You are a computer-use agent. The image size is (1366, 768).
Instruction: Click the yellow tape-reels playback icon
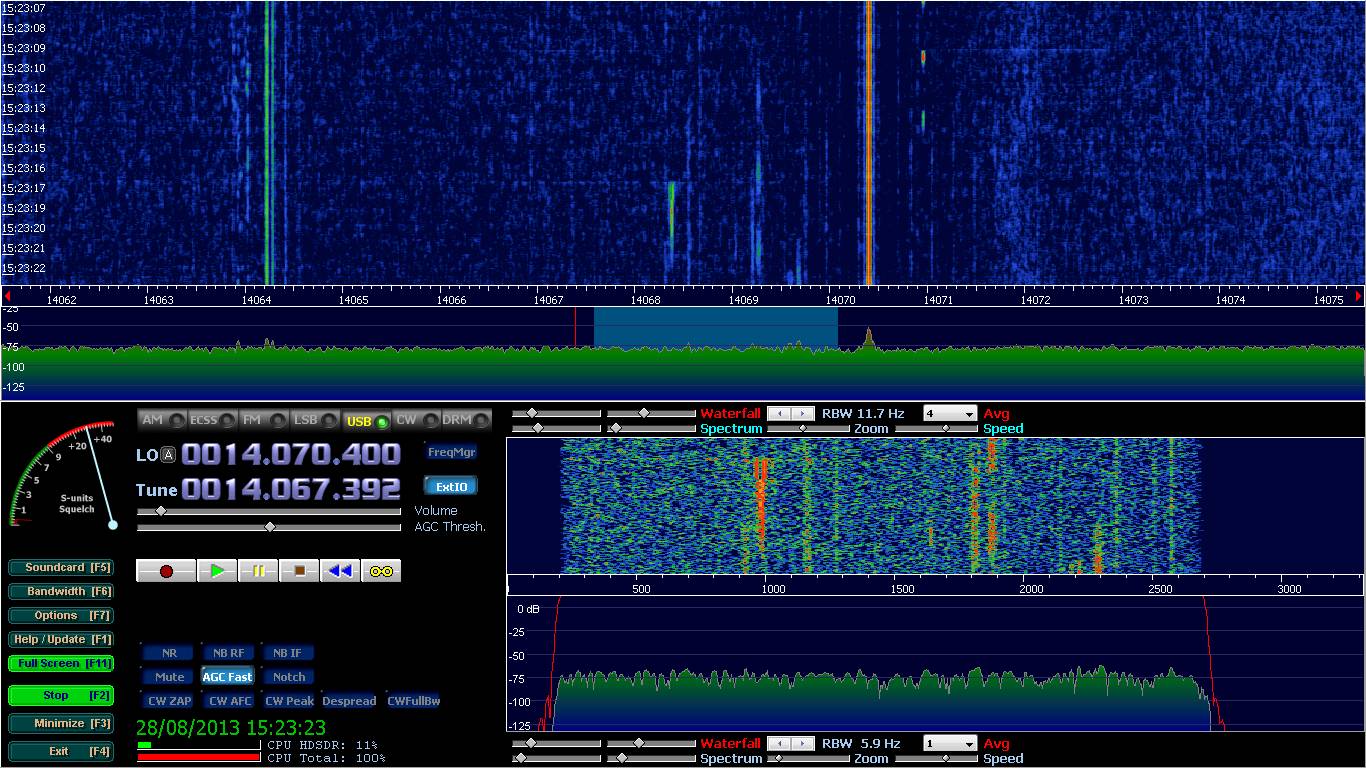(x=380, y=570)
